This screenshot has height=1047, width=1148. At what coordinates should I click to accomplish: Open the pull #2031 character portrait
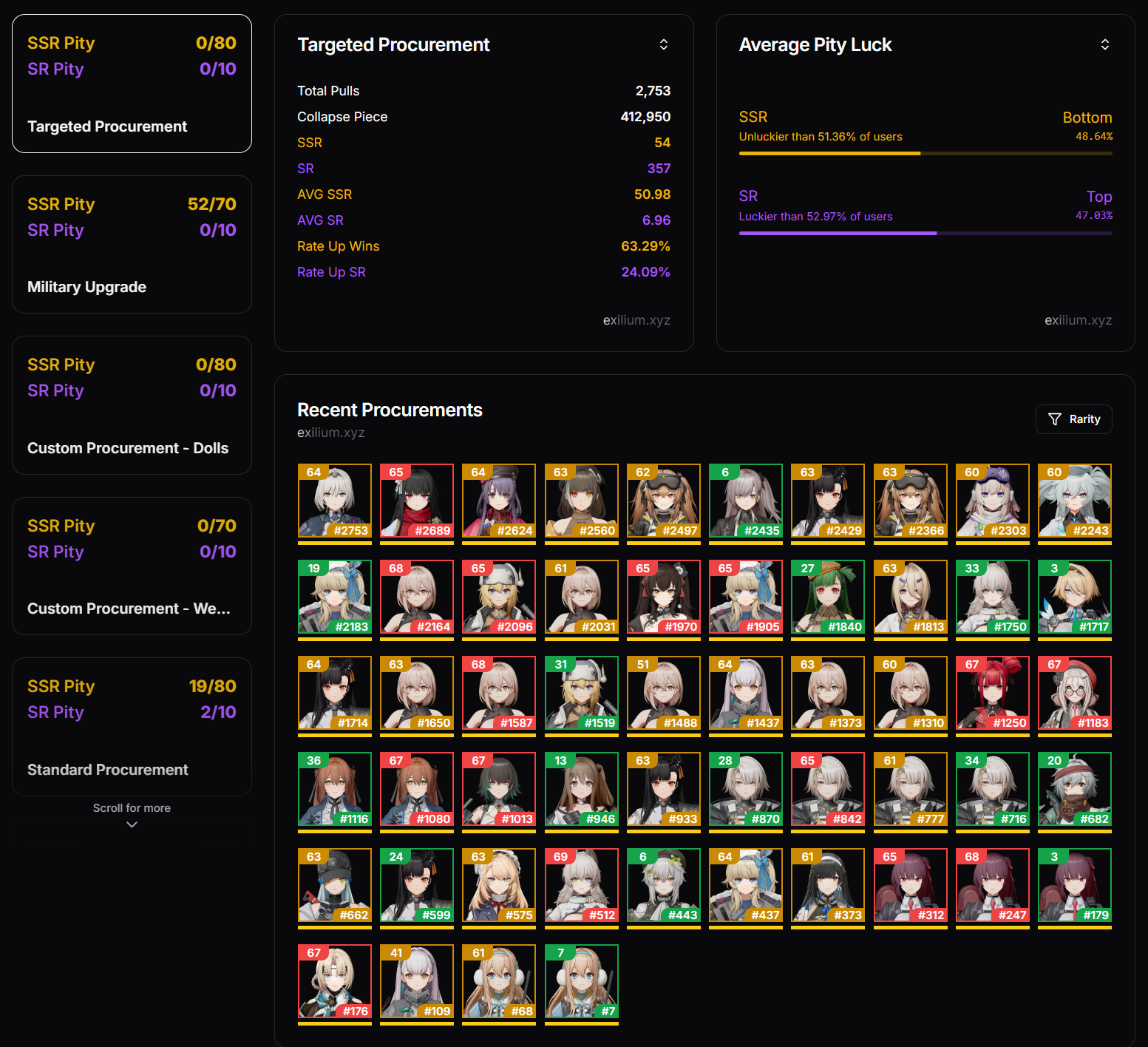tap(582, 597)
